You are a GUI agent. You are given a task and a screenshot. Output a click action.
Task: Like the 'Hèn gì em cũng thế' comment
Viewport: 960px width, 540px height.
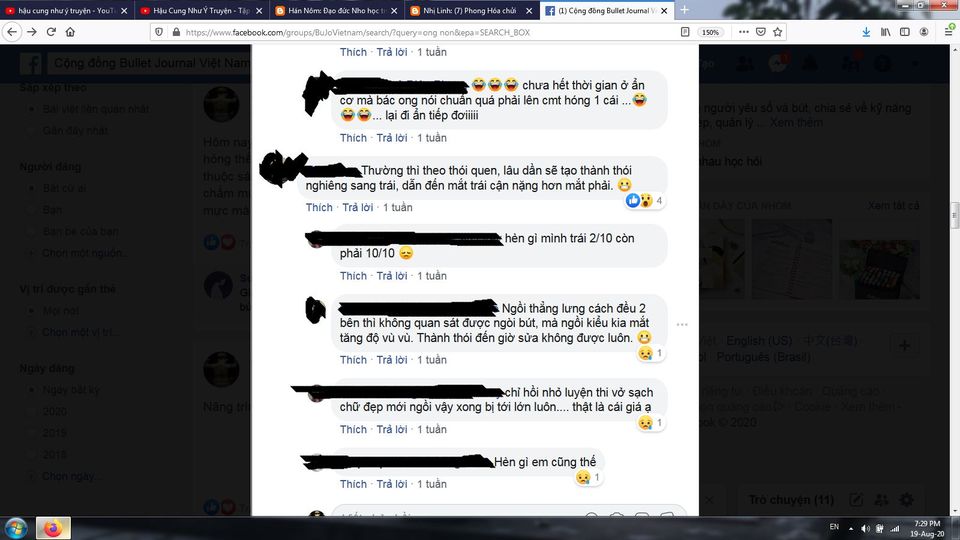coord(353,484)
